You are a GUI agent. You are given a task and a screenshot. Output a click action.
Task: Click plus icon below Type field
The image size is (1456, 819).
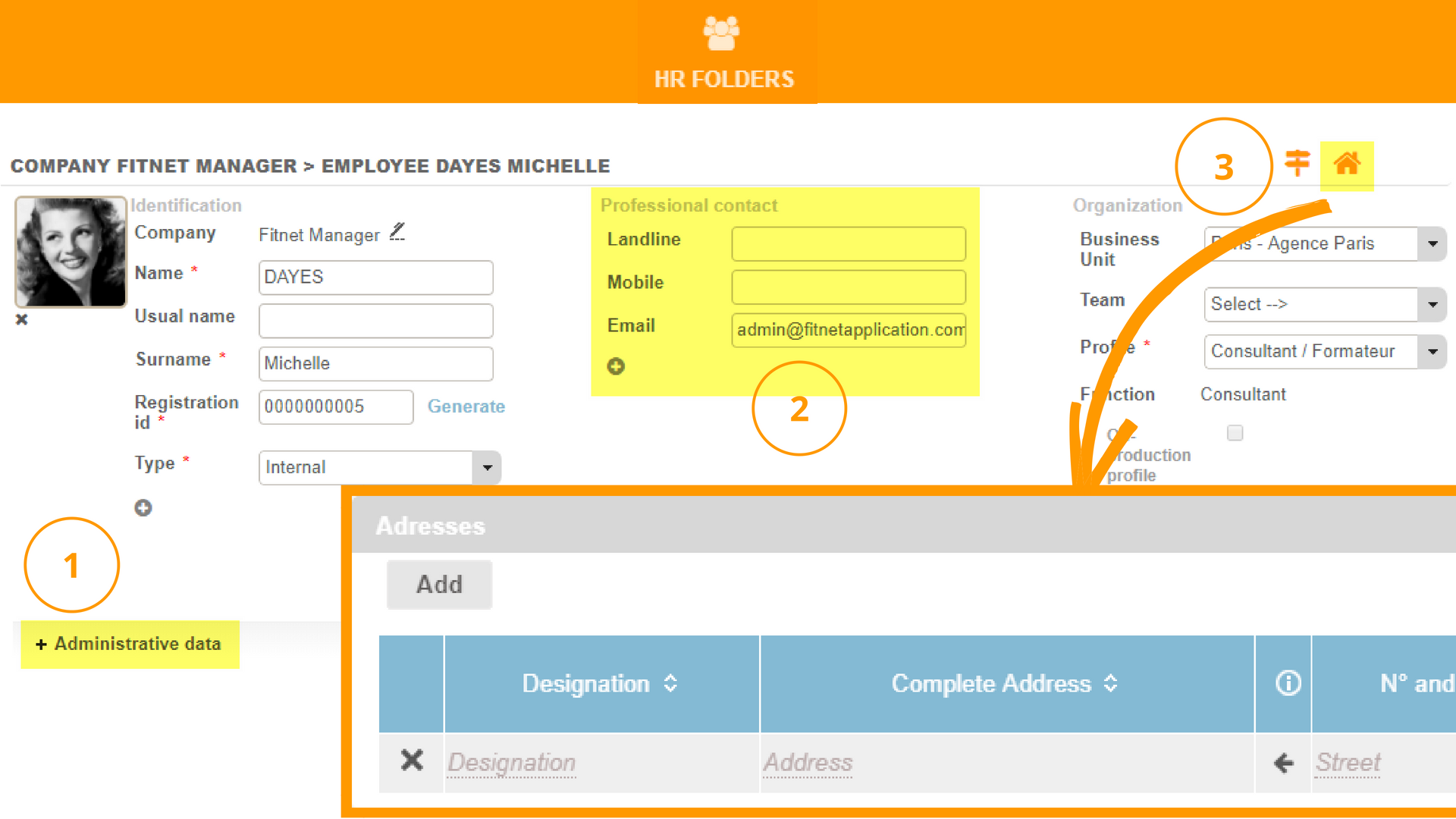click(143, 508)
